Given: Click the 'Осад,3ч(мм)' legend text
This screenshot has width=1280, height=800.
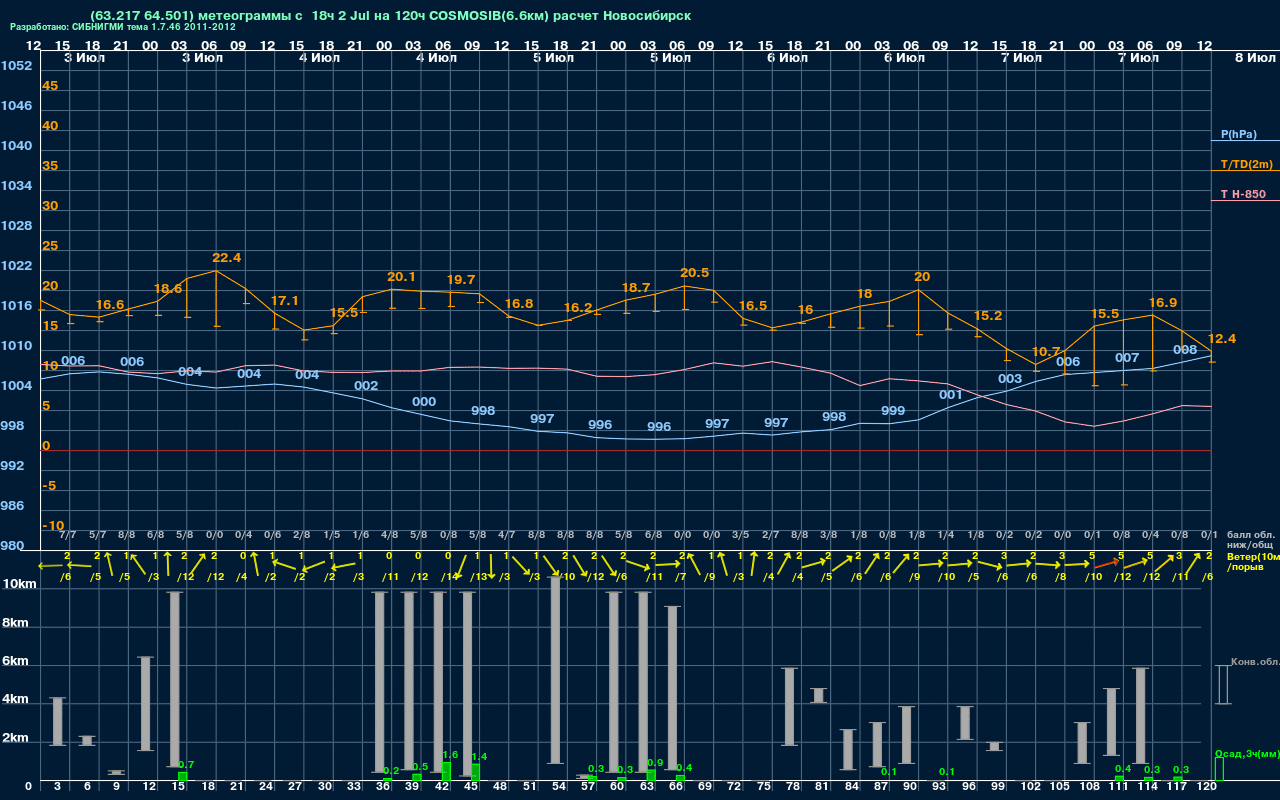Looking at the screenshot, I should click(1247, 753).
